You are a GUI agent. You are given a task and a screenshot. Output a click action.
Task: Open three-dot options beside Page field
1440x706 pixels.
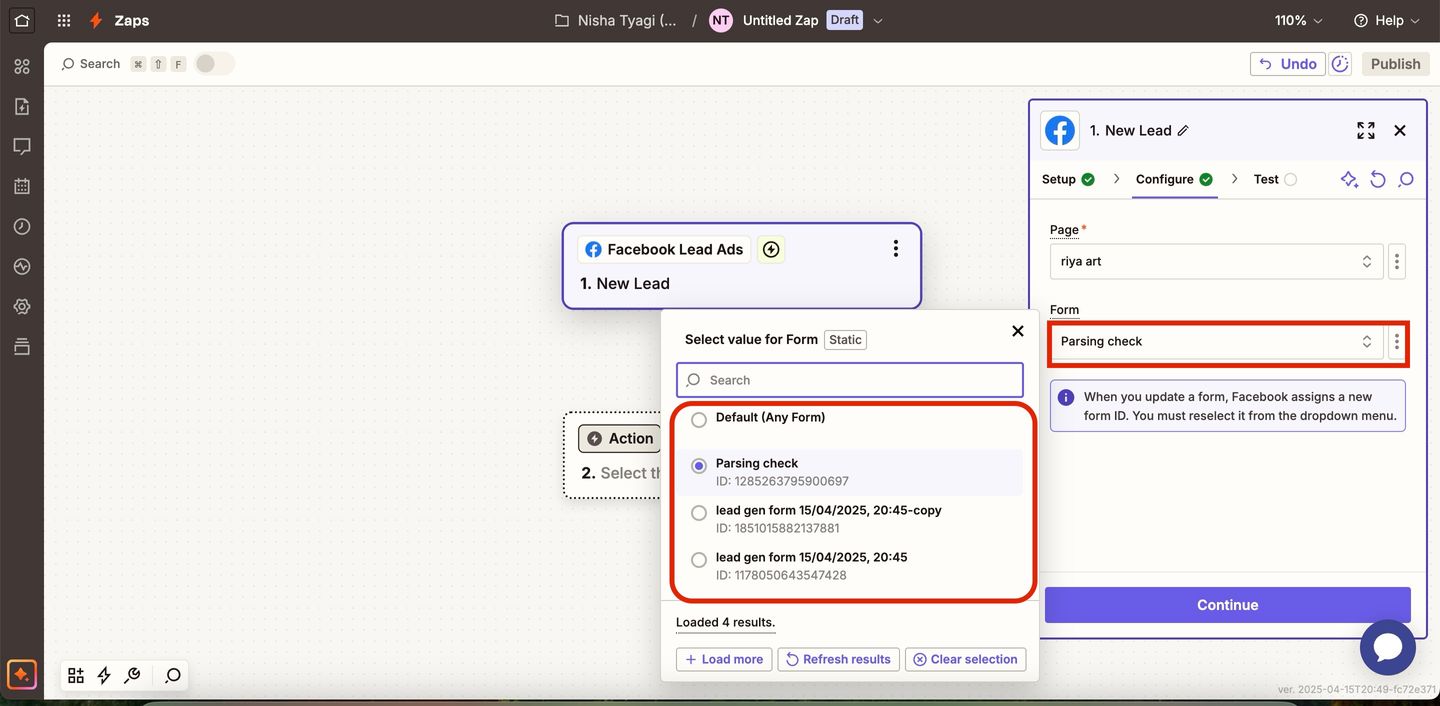pyautogui.click(x=1397, y=261)
